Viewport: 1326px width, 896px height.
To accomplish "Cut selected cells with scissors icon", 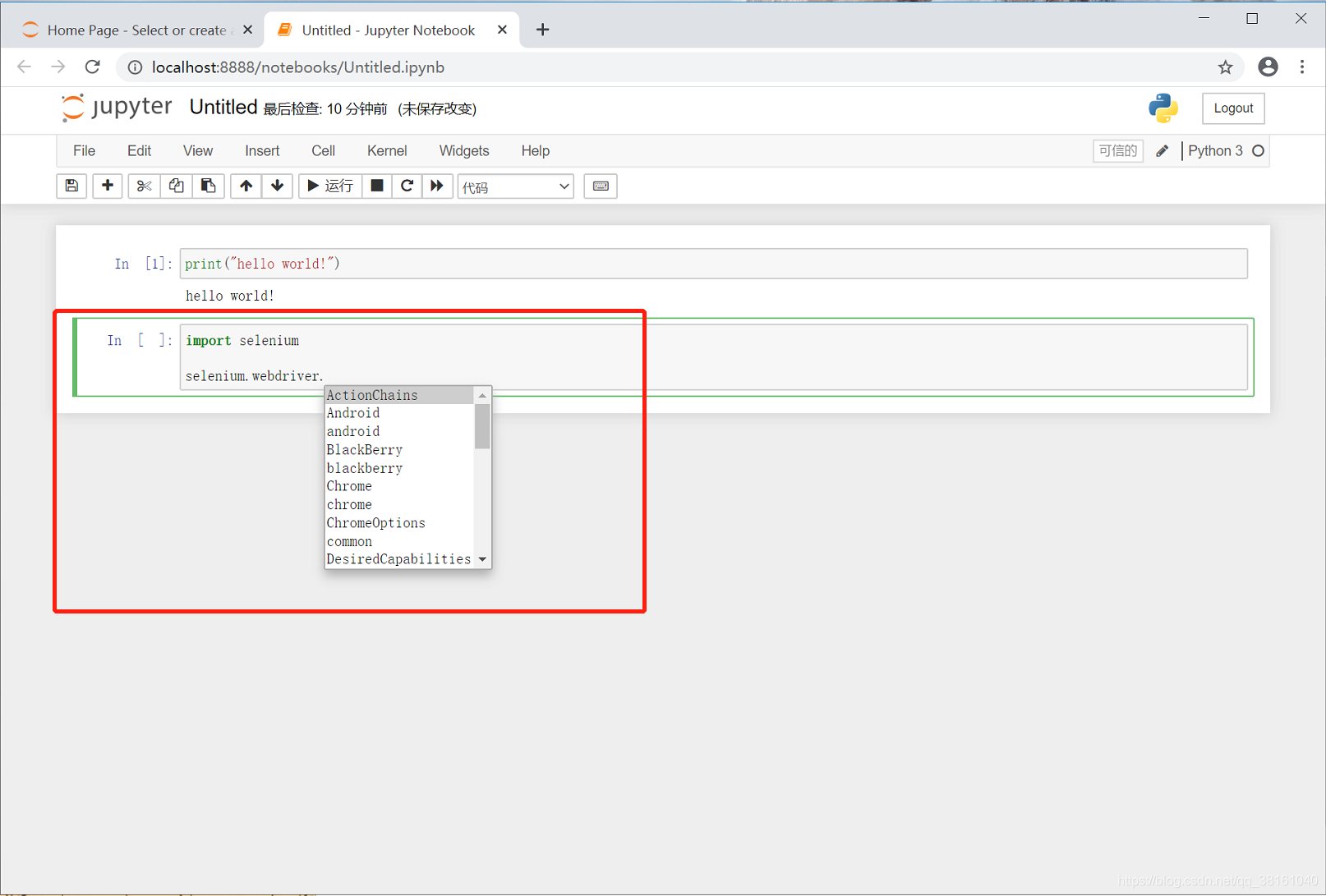I will pyautogui.click(x=144, y=186).
